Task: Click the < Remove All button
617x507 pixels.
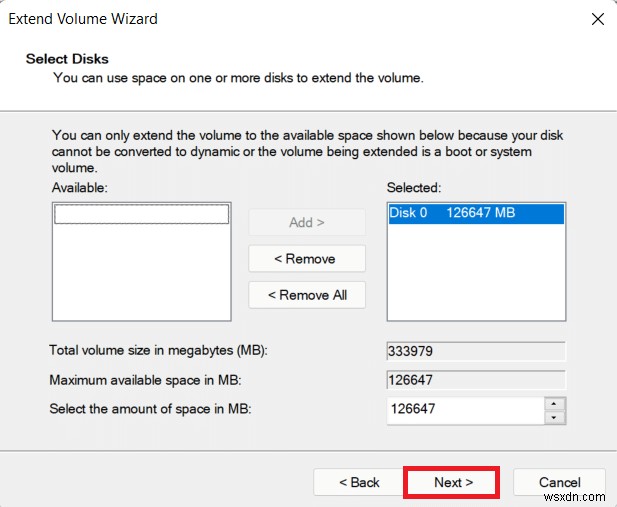Action: (x=307, y=295)
